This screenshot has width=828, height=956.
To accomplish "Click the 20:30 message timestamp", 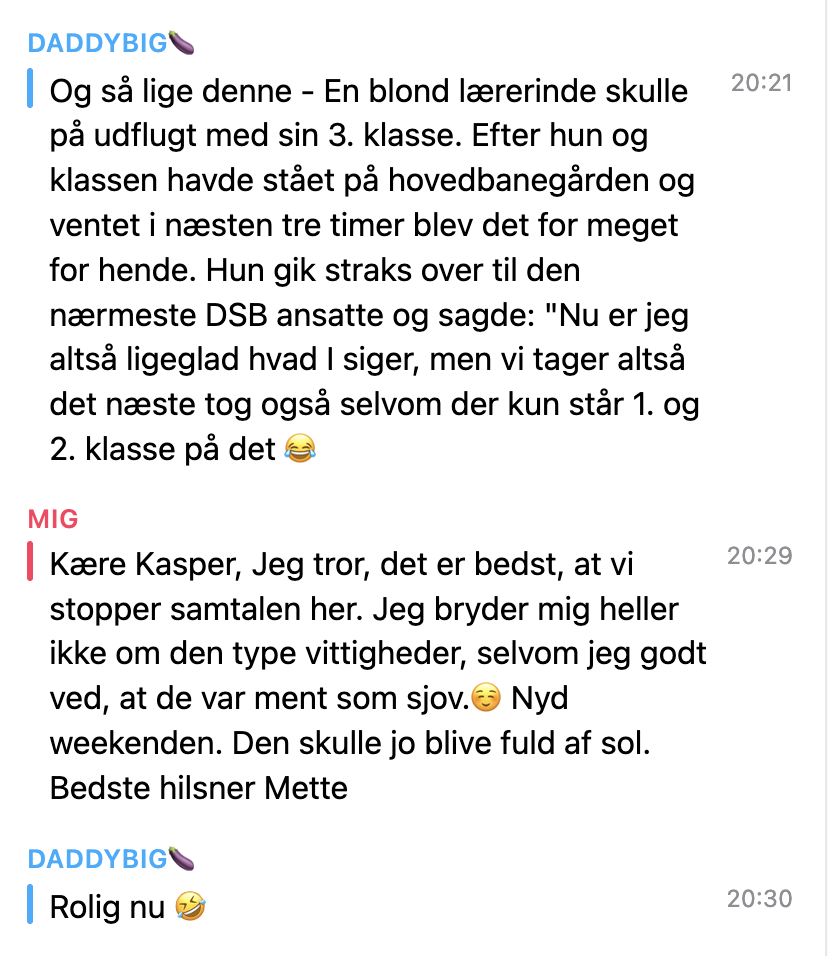I will (x=759, y=899).
